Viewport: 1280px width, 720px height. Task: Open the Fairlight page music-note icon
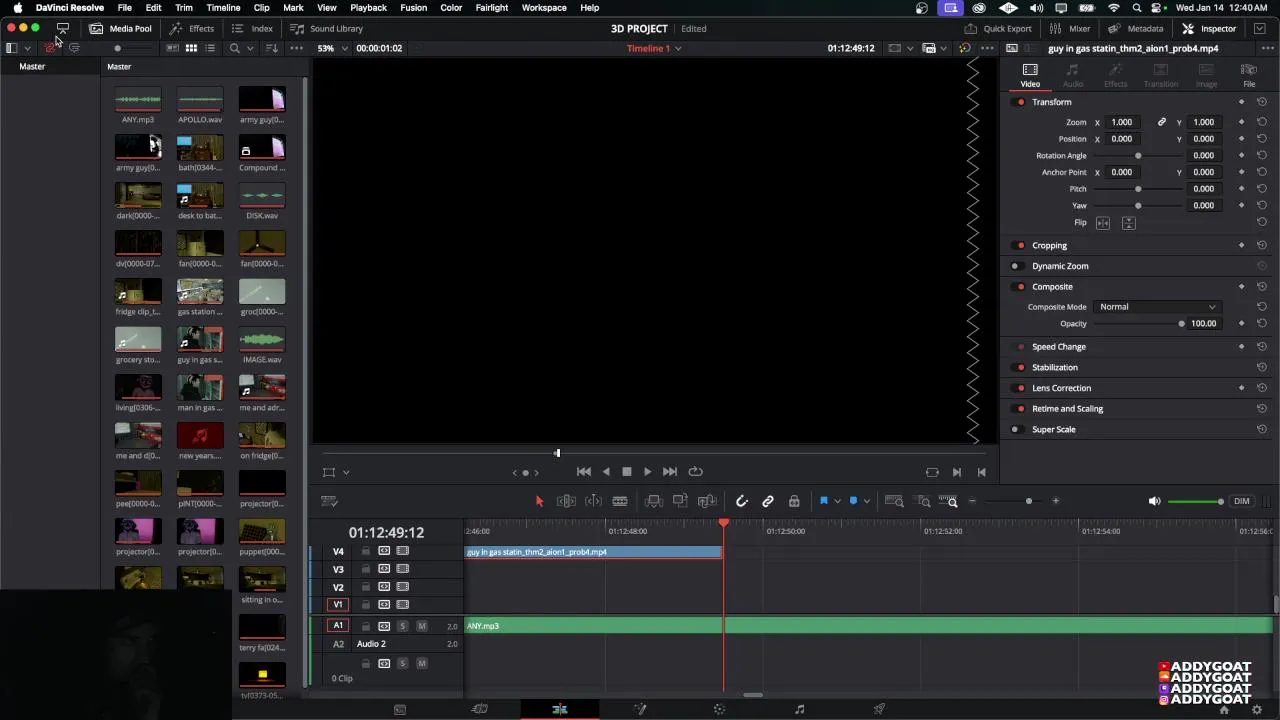click(x=799, y=709)
